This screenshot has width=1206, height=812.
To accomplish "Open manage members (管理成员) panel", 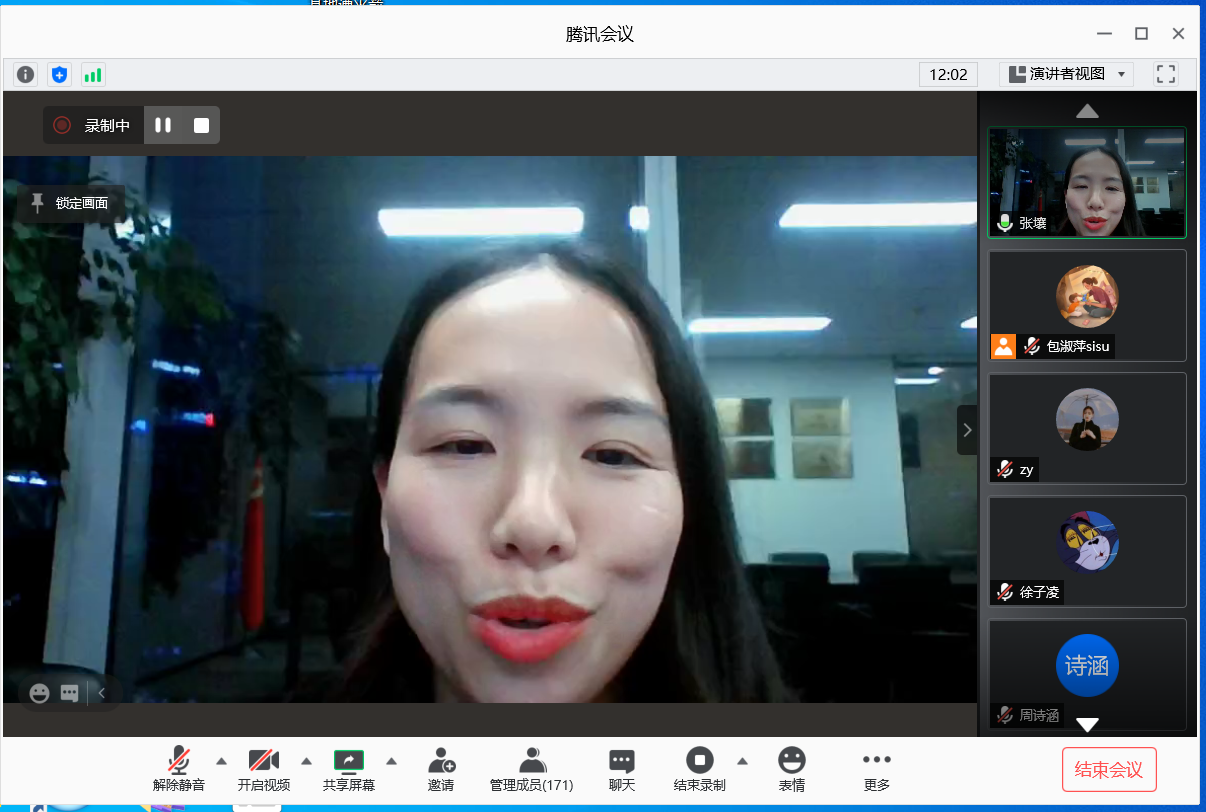I will [531, 769].
